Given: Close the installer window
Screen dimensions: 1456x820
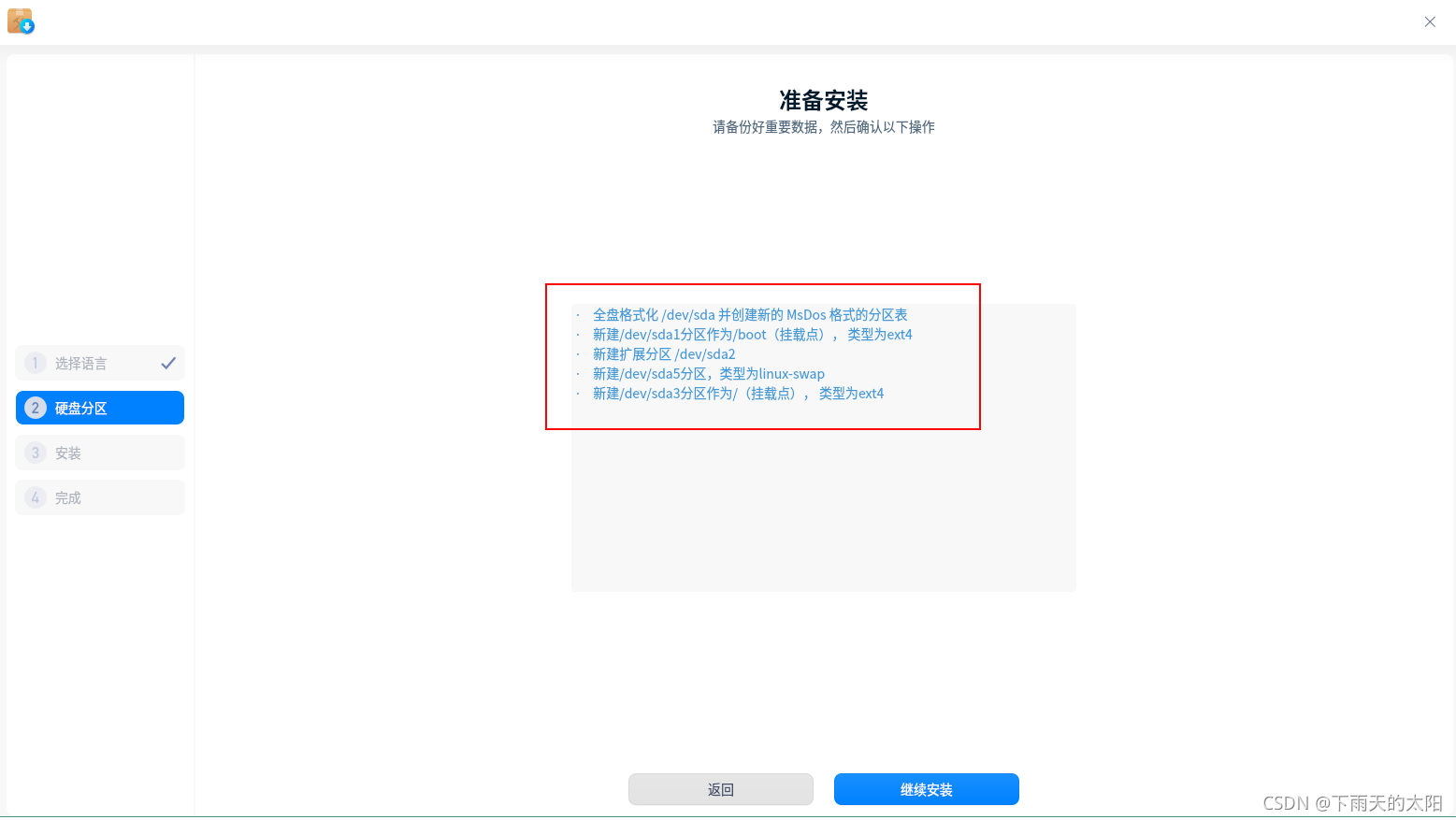Looking at the screenshot, I should pyautogui.click(x=1430, y=22).
